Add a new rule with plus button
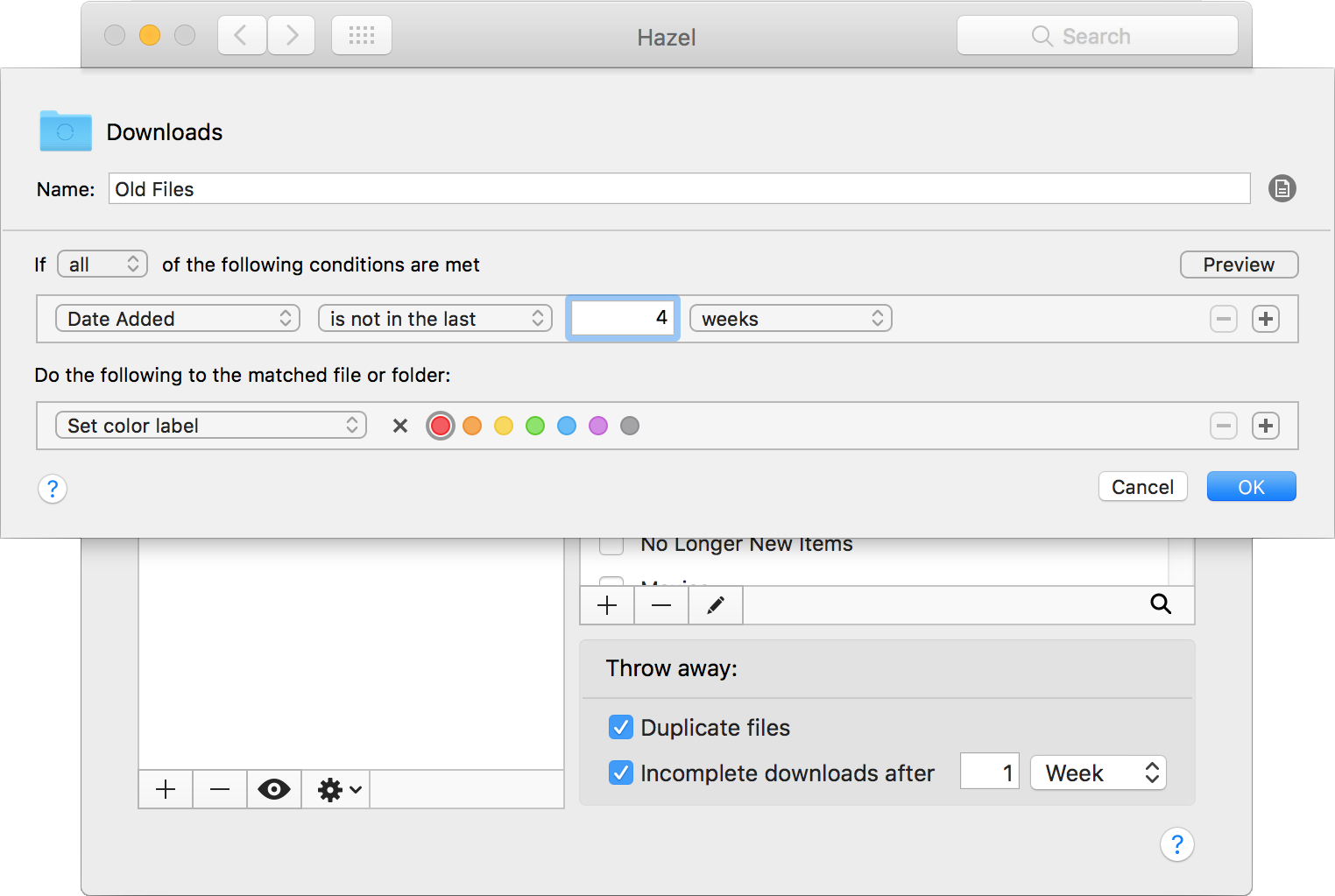This screenshot has height=896, width=1335. pos(607,605)
